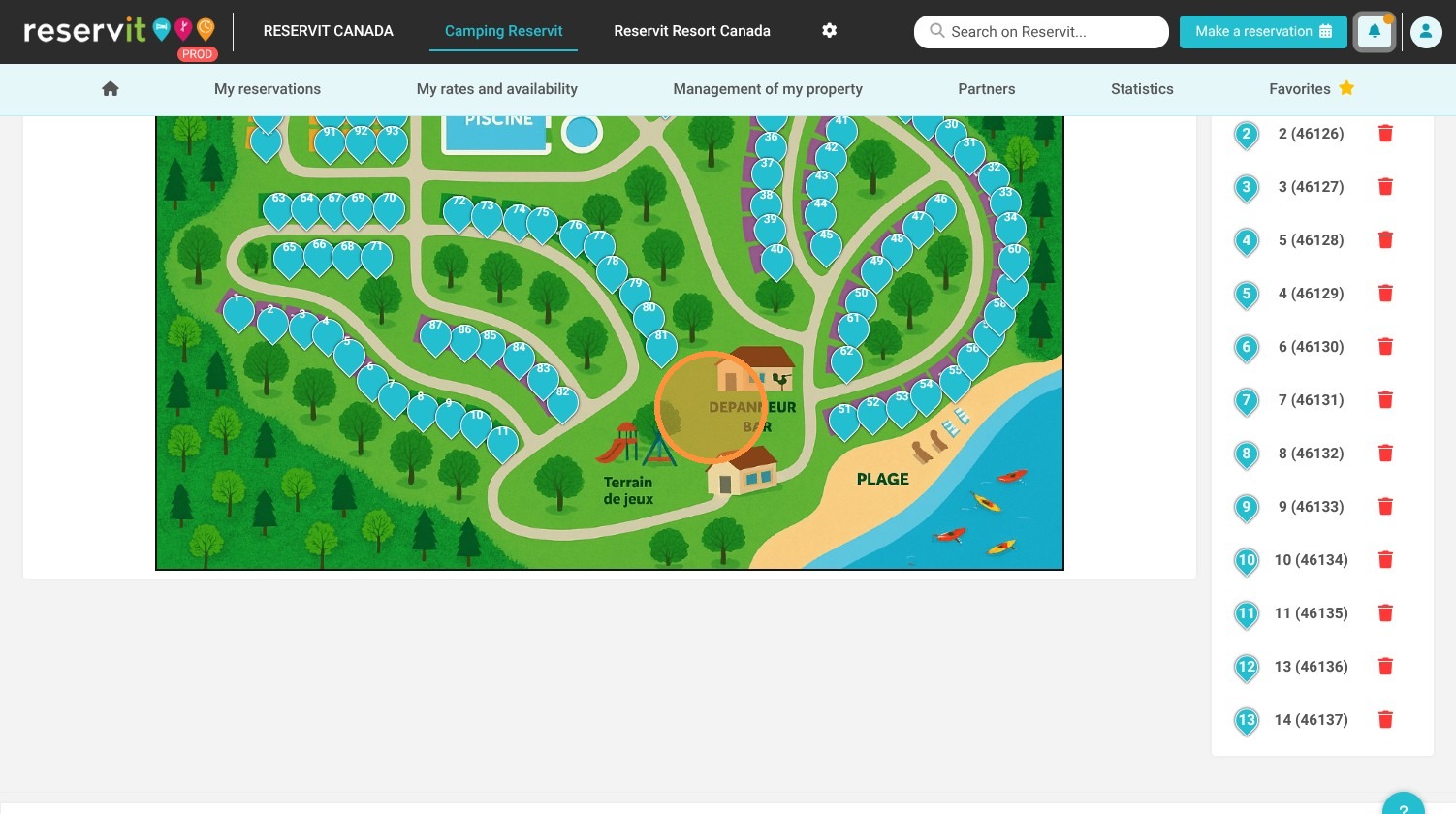Click the Favorites star icon
1456x814 pixels.
(x=1346, y=88)
